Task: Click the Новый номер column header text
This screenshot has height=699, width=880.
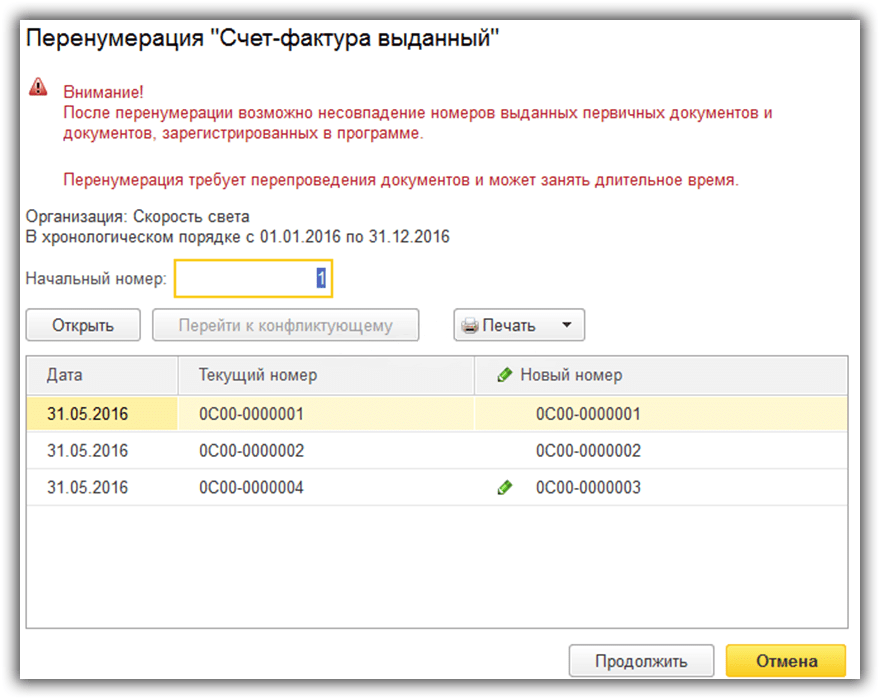Action: click(x=571, y=375)
